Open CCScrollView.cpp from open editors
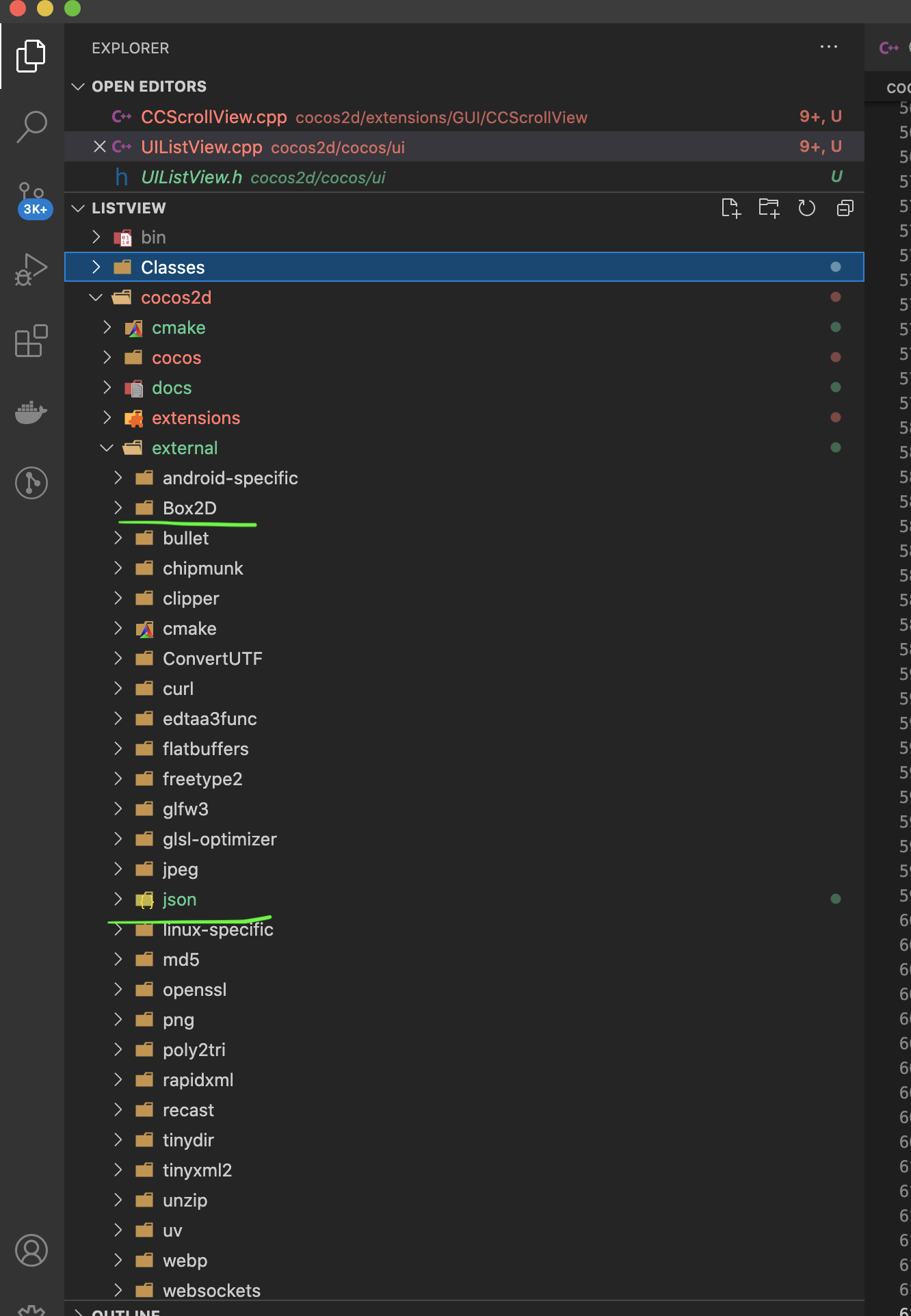911x1316 pixels. coord(213,117)
